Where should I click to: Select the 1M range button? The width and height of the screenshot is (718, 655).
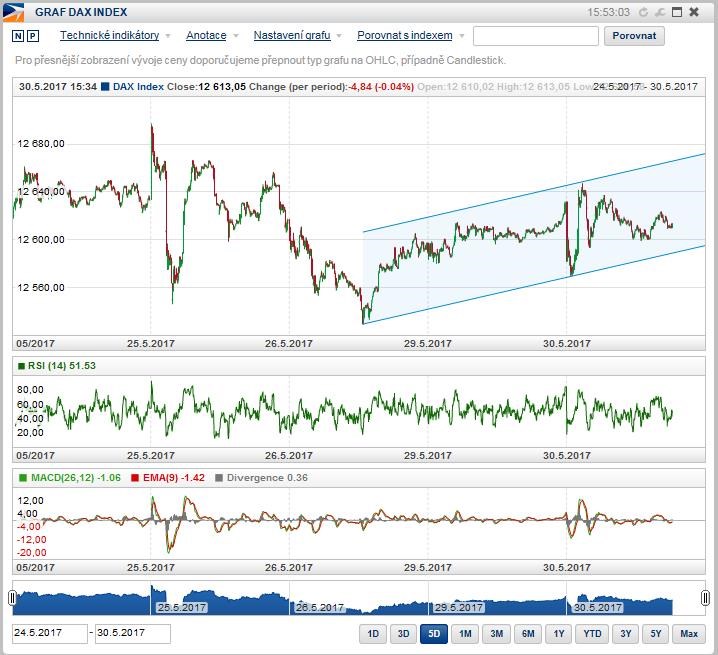465,633
